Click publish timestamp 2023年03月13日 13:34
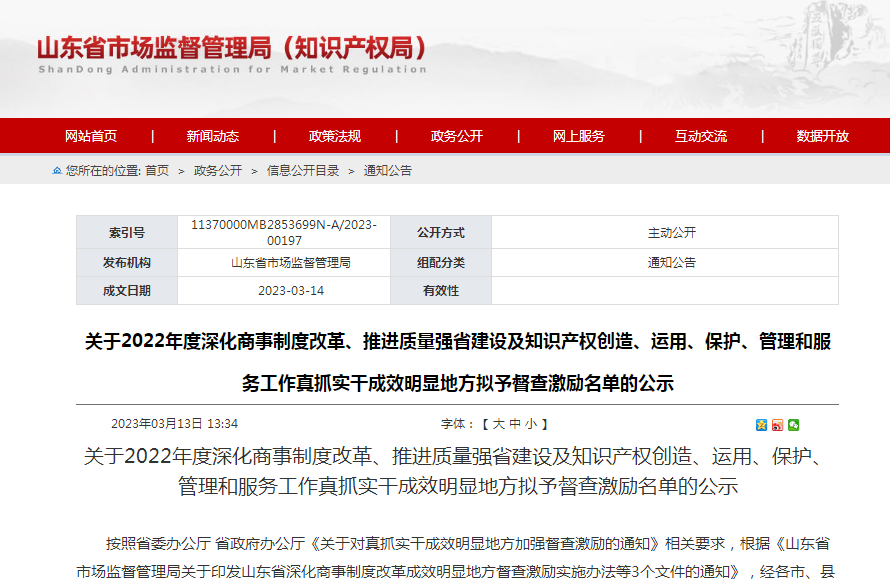The width and height of the screenshot is (890, 586). (174, 424)
